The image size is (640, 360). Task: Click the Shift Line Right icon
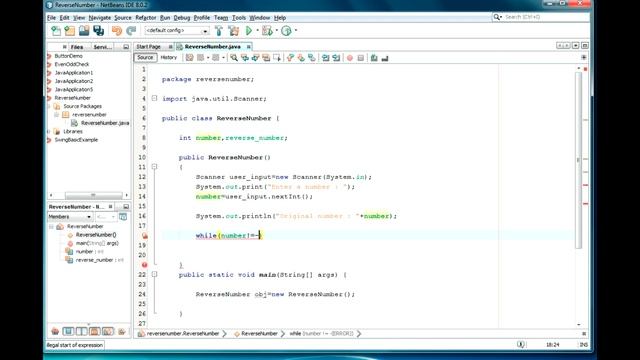click(x=336, y=58)
